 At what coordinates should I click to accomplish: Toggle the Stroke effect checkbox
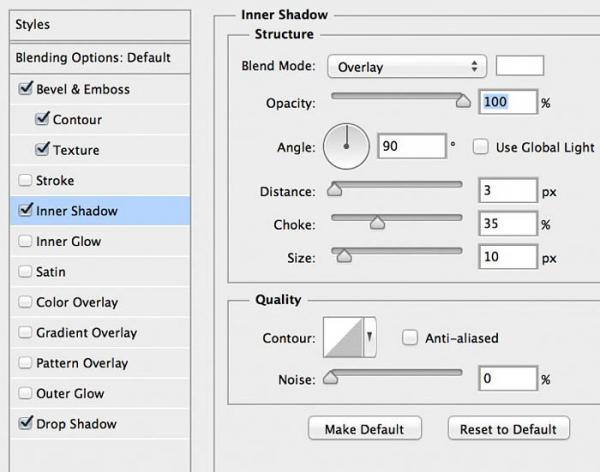tap(26, 181)
